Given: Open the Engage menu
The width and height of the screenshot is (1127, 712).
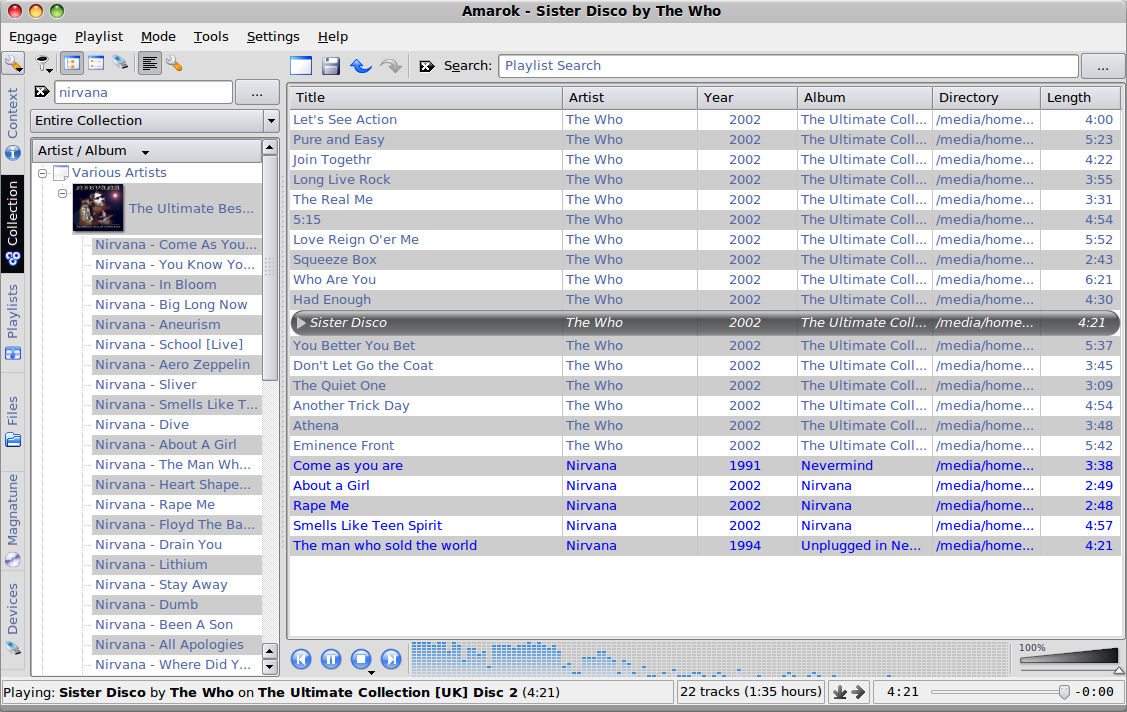Looking at the screenshot, I should coord(33,37).
